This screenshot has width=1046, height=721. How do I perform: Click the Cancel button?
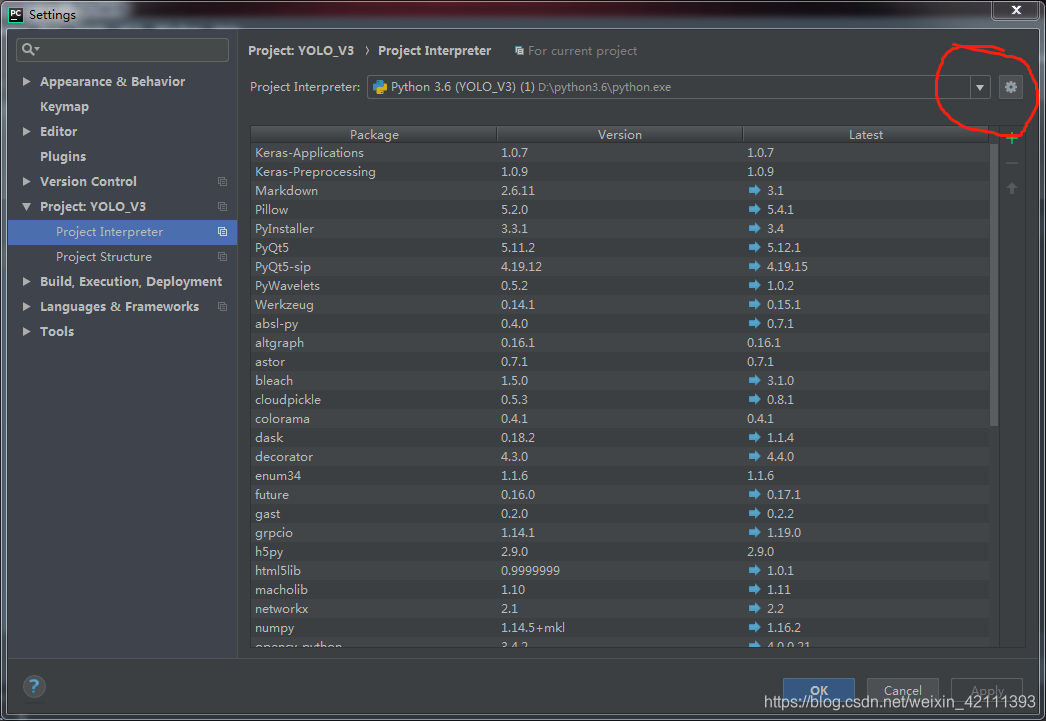tap(903, 690)
